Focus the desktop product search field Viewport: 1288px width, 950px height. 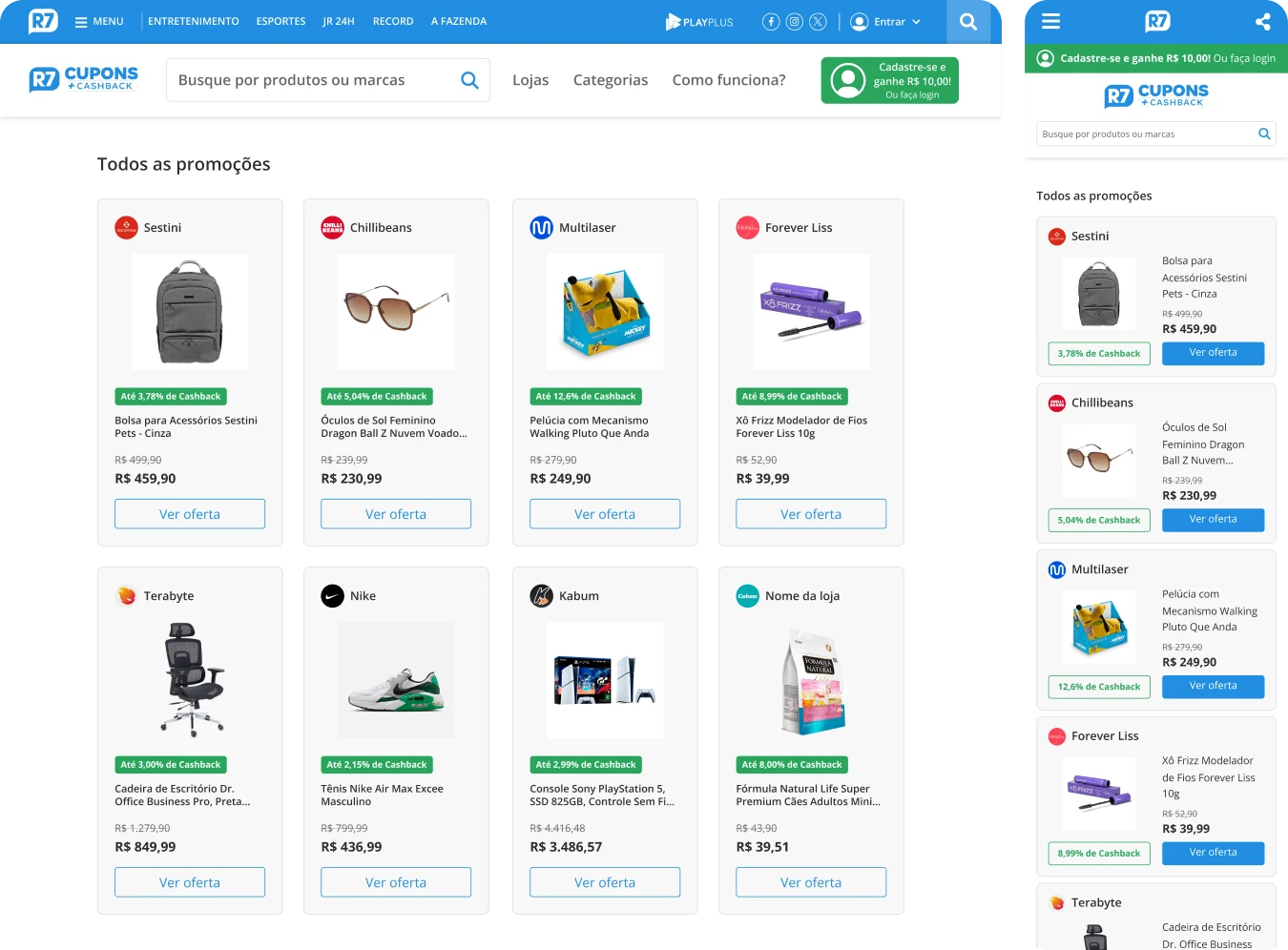[328, 80]
